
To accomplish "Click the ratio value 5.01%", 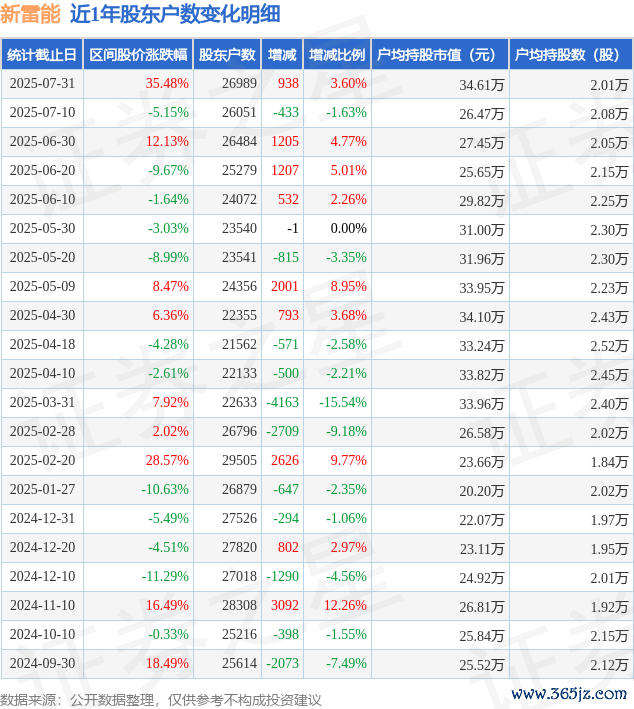I will (x=348, y=170).
